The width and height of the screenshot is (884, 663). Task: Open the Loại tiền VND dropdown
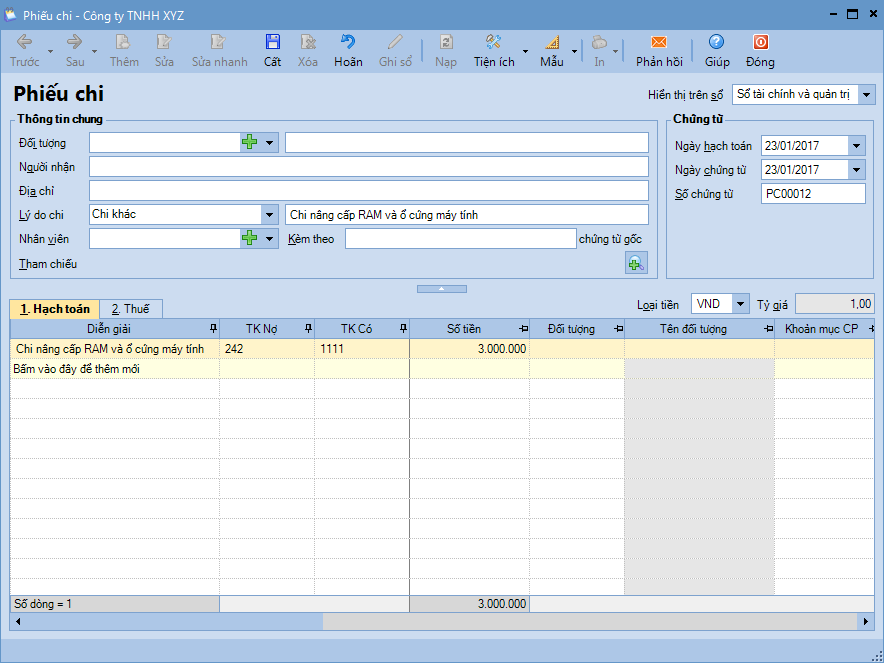point(739,304)
